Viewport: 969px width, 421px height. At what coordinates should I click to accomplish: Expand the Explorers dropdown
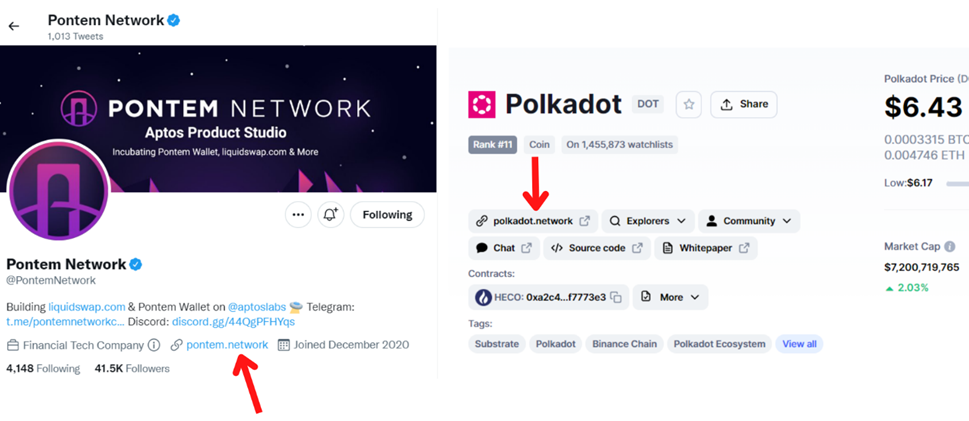tap(648, 221)
